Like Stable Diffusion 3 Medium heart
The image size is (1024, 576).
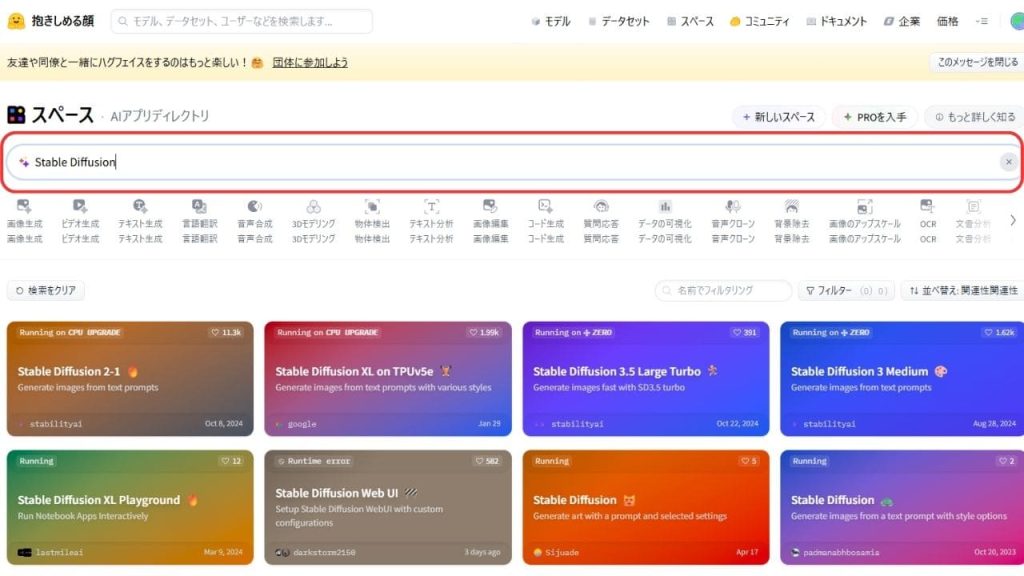click(999, 332)
